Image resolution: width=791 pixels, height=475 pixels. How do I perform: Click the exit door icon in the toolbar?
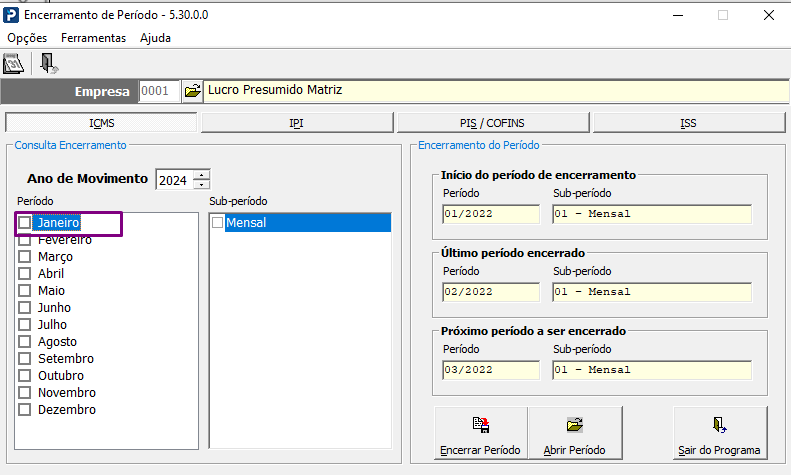[x=48, y=64]
